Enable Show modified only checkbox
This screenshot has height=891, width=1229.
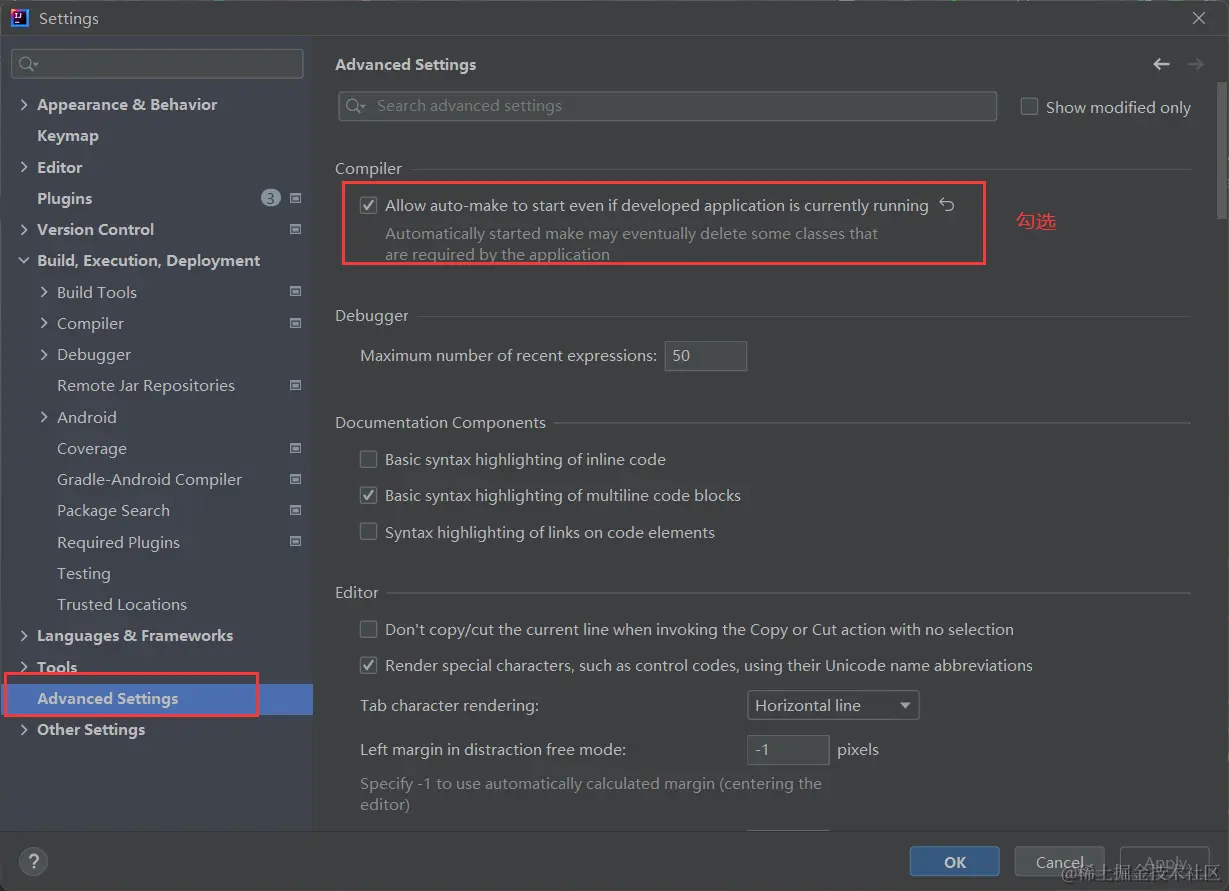(x=1029, y=107)
